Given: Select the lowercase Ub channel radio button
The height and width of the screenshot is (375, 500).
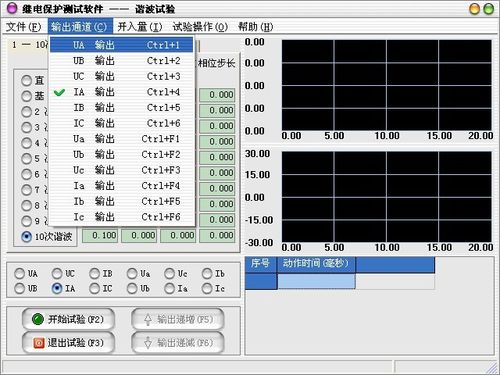Looking at the screenshot, I should [x=132, y=288].
